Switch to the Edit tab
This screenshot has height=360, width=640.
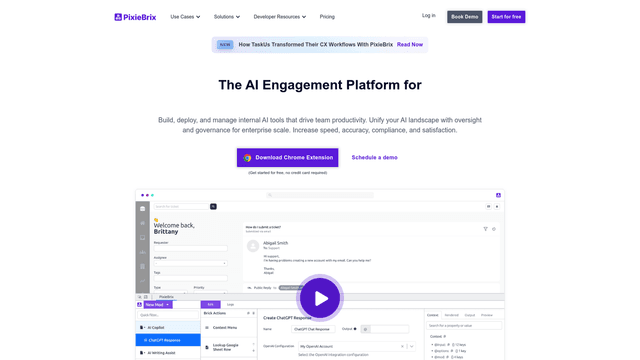[211, 304]
